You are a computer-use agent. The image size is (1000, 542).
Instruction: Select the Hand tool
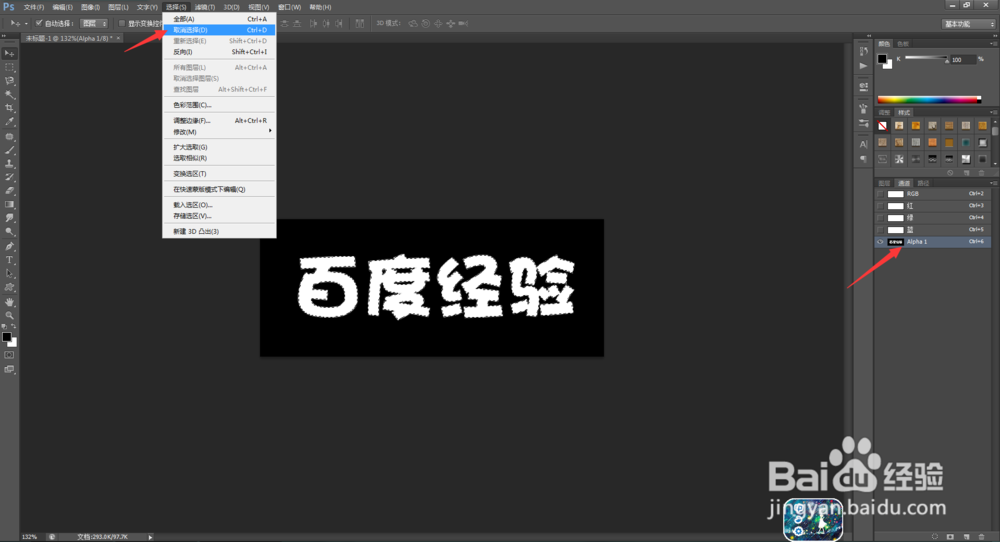10,302
